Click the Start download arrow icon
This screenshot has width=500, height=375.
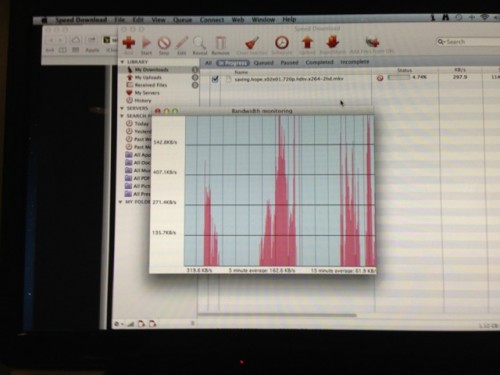pyautogui.click(x=146, y=43)
